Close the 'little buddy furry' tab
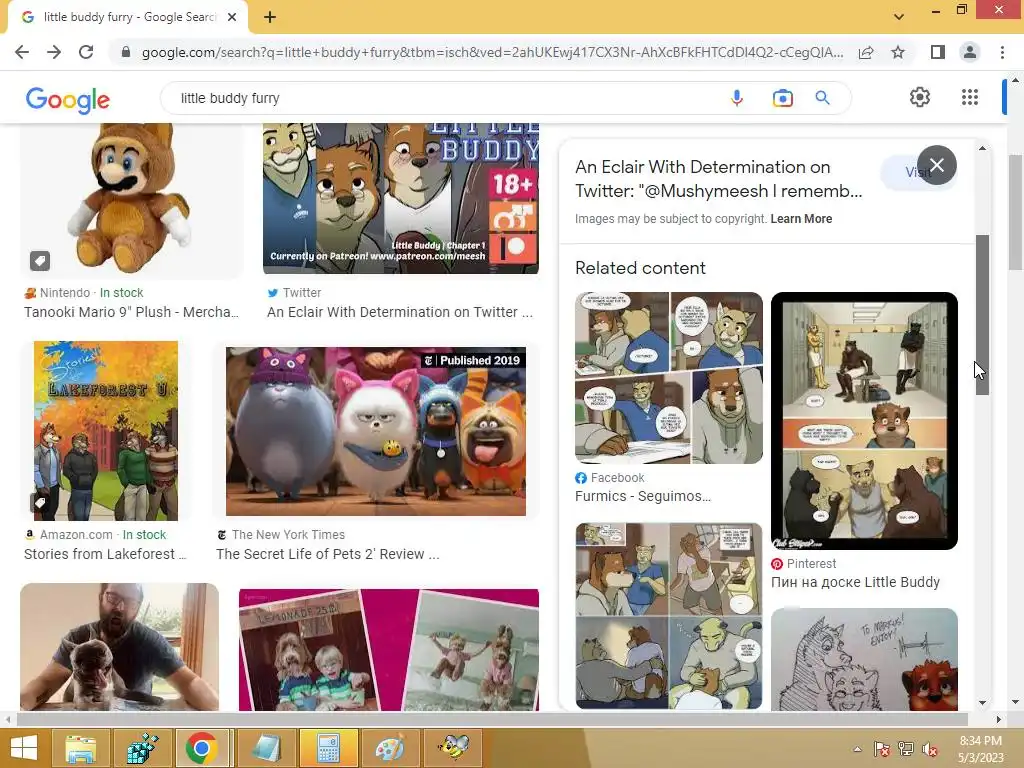The height and width of the screenshot is (768, 1024). pos(232,17)
